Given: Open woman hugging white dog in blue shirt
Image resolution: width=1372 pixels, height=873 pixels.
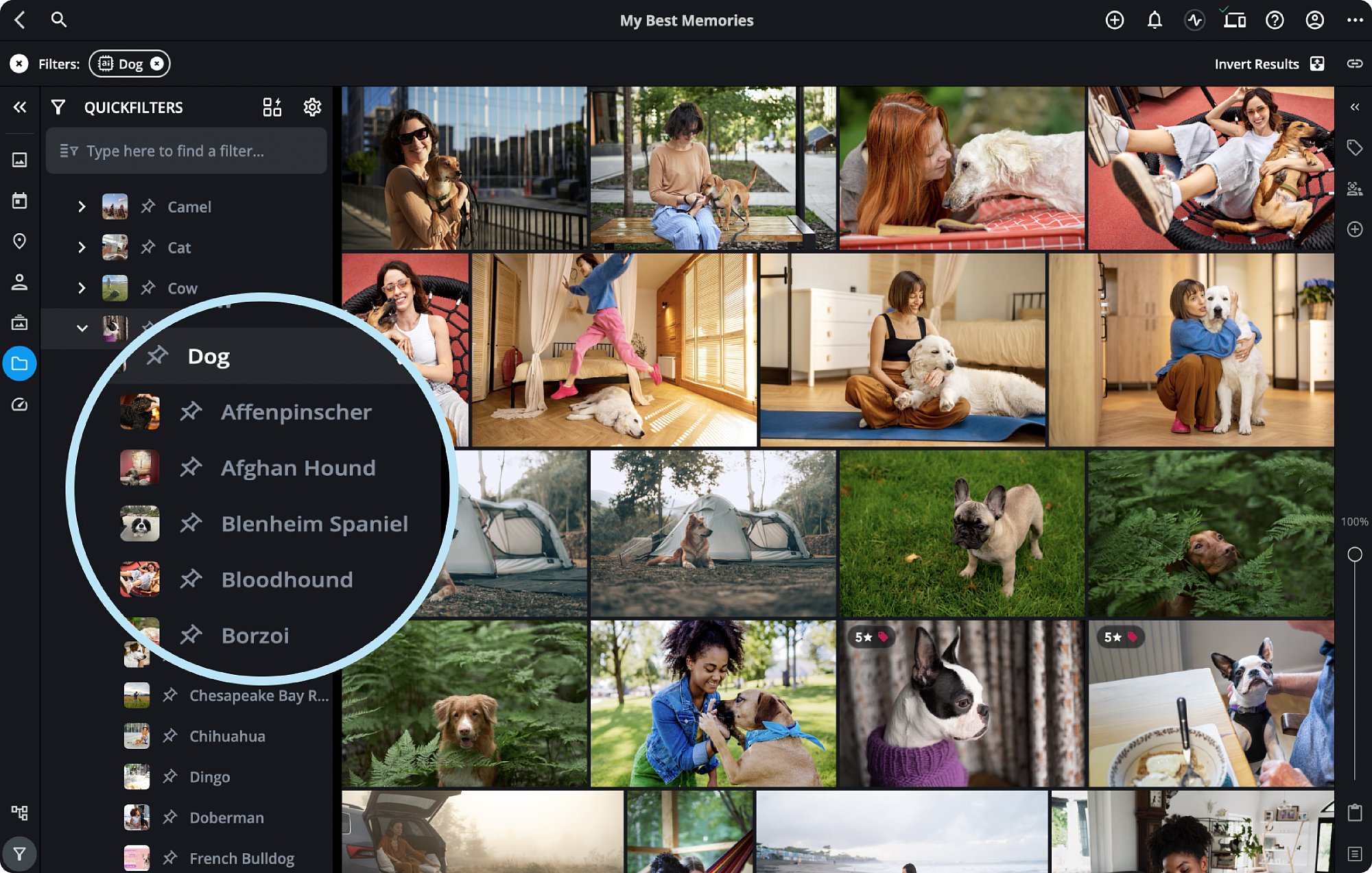Looking at the screenshot, I should tap(1192, 350).
